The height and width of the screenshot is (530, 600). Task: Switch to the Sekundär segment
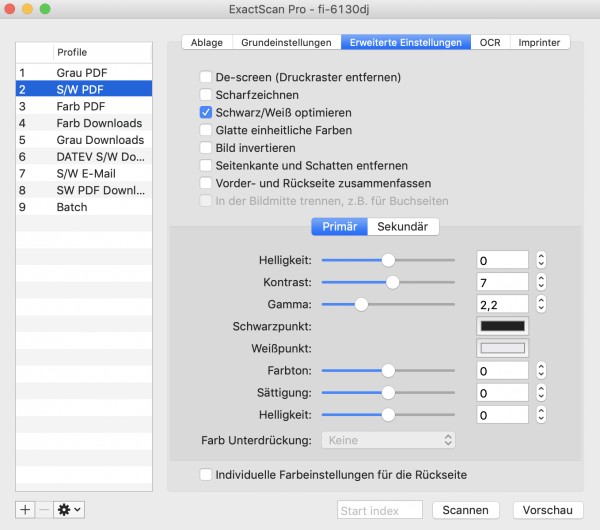pos(403,227)
